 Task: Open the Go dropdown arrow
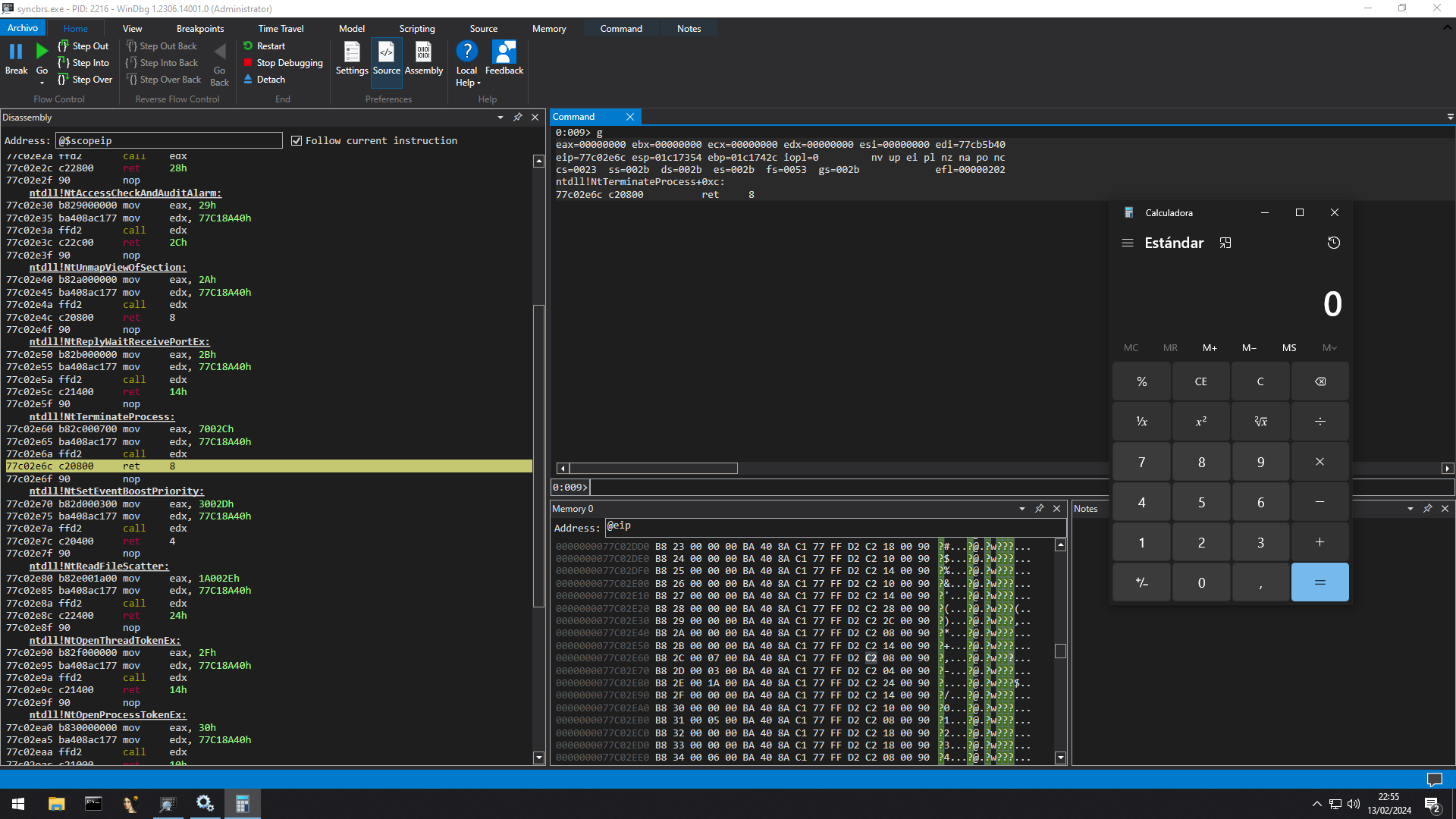tap(42, 83)
